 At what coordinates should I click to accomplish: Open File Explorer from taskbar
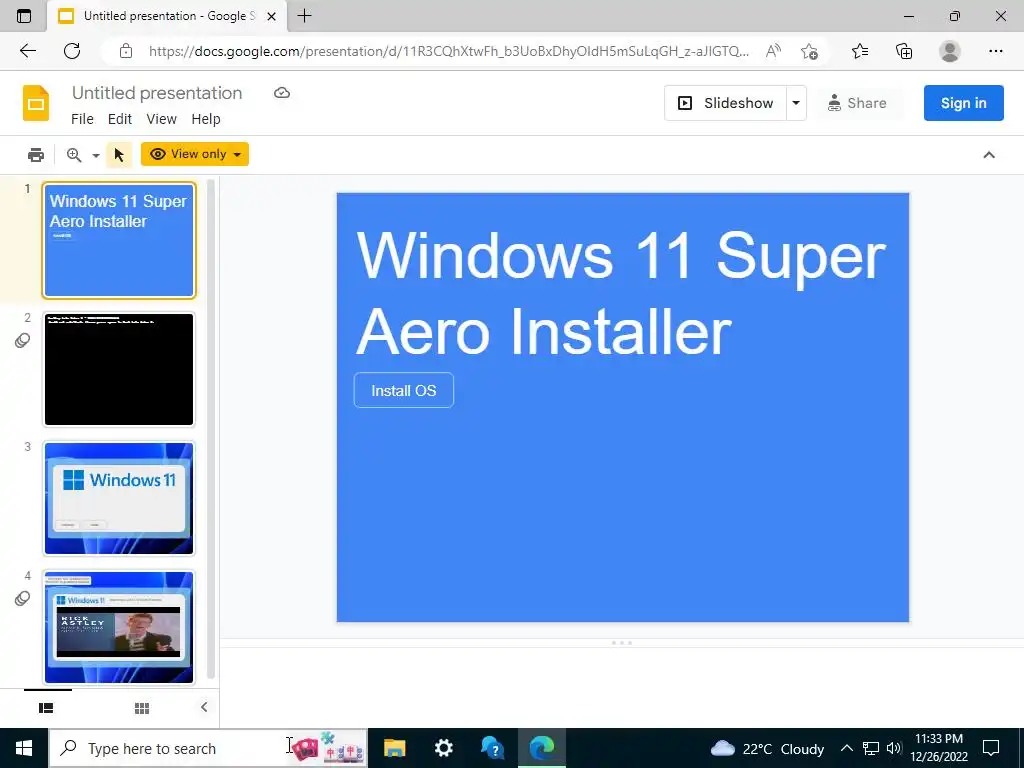tap(394, 748)
